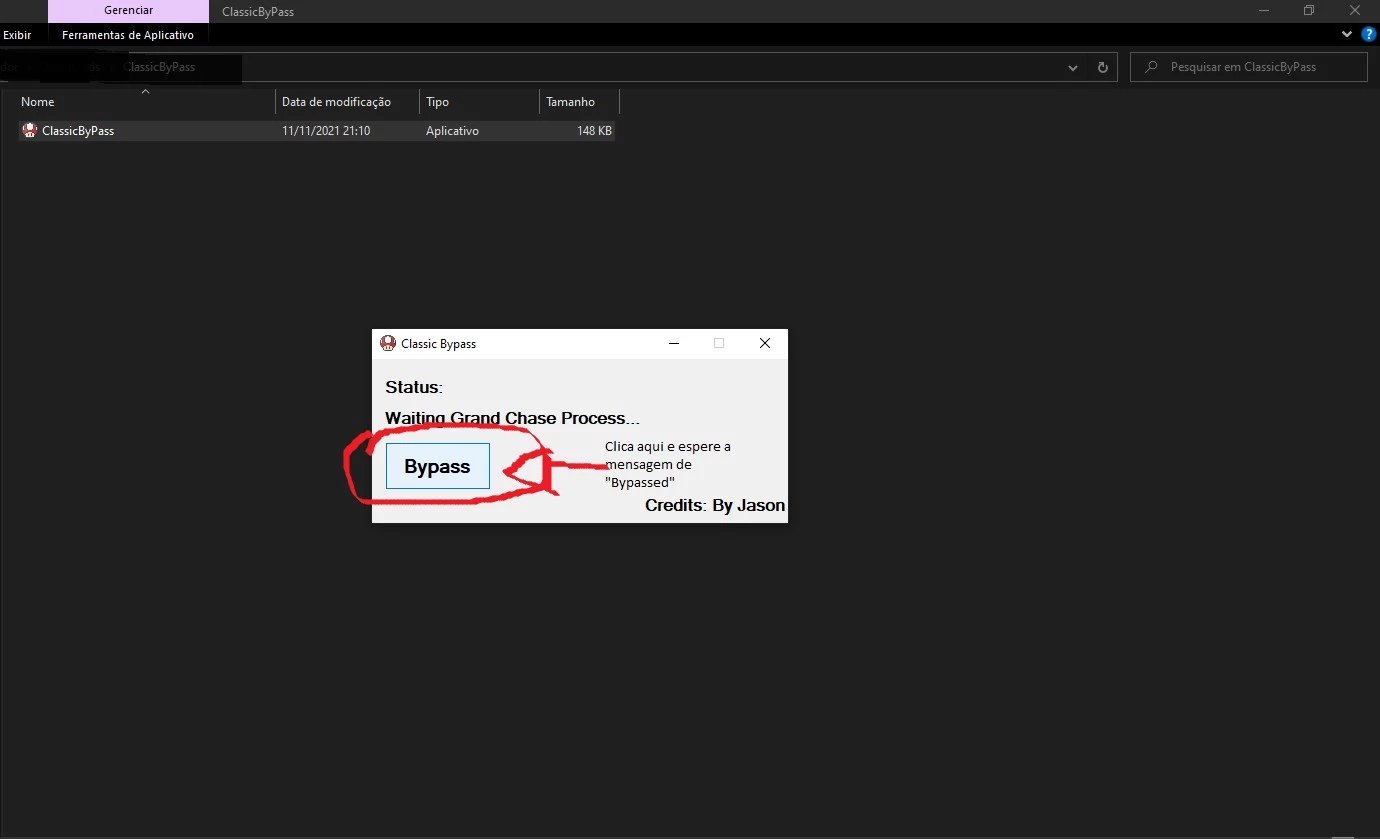Sort files by the Tipo column
The width and height of the screenshot is (1380, 839).
pos(438,102)
